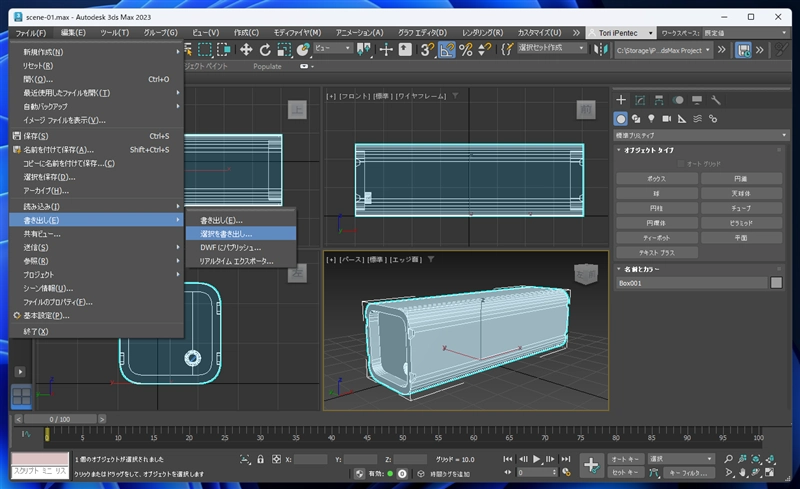Image resolution: width=800 pixels, height=489 pixels.
Task: Toggle Spinner Snap icon
Action: (484, 50)
